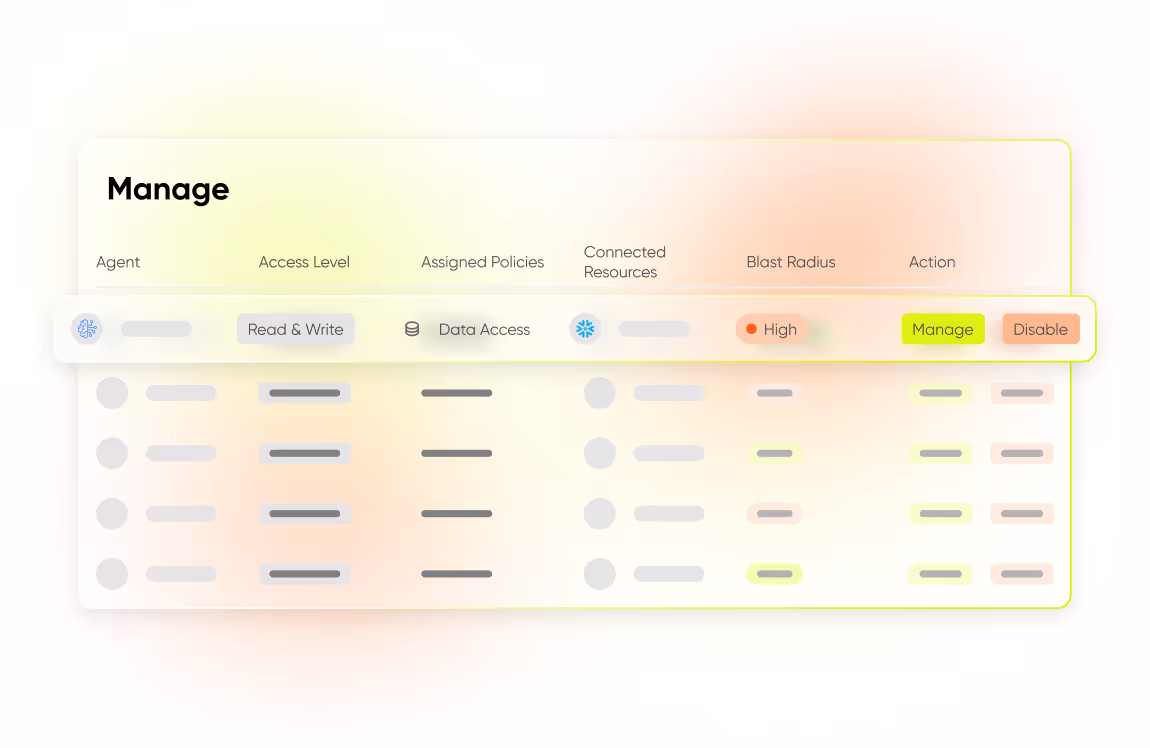Image resolution: width=1150 pixels, height=748 pixels.
Task: Click the Access Level column header
Action: pos(304,262)
